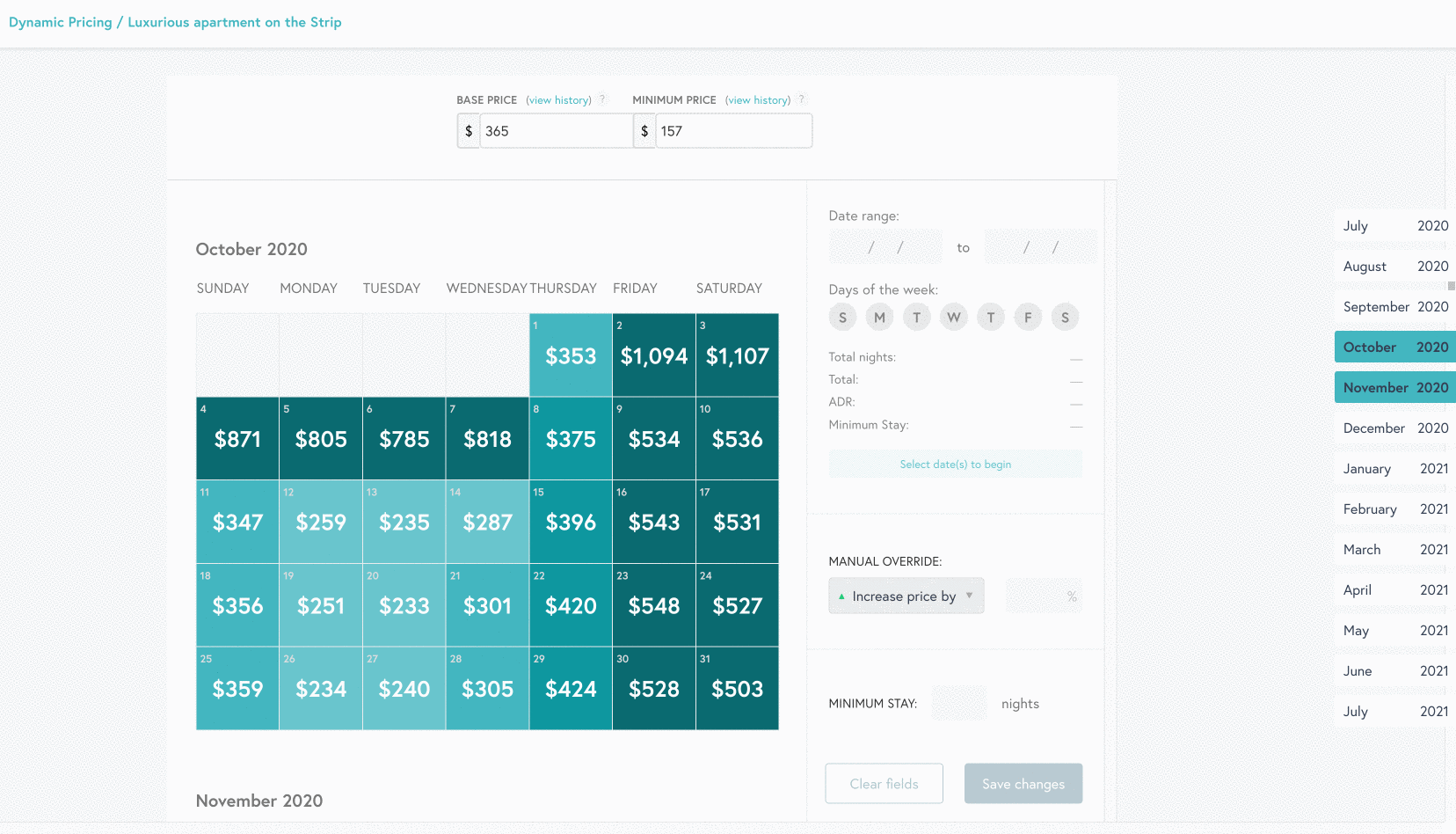Jump to June 2021 in month list
Viewport: 1456px width, 834px height.
tap(1395, 670)
